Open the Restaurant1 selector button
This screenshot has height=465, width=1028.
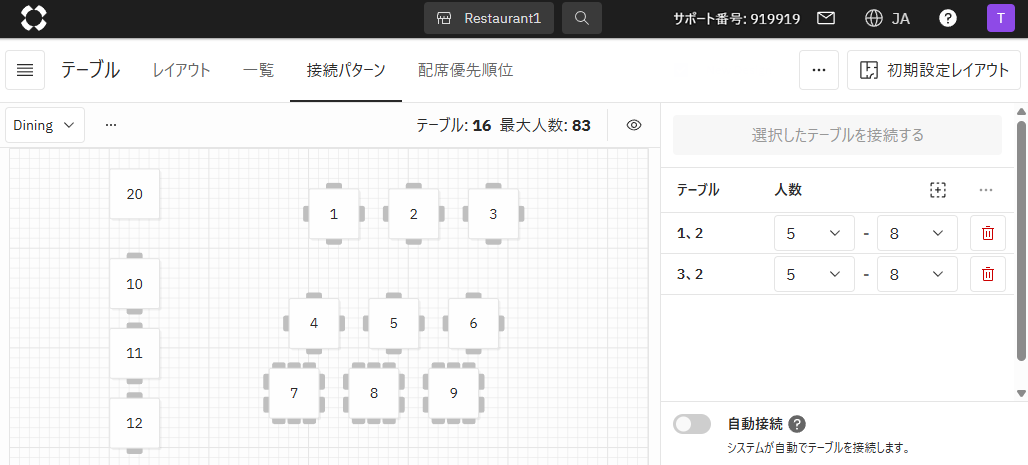(x=489, y=18)
